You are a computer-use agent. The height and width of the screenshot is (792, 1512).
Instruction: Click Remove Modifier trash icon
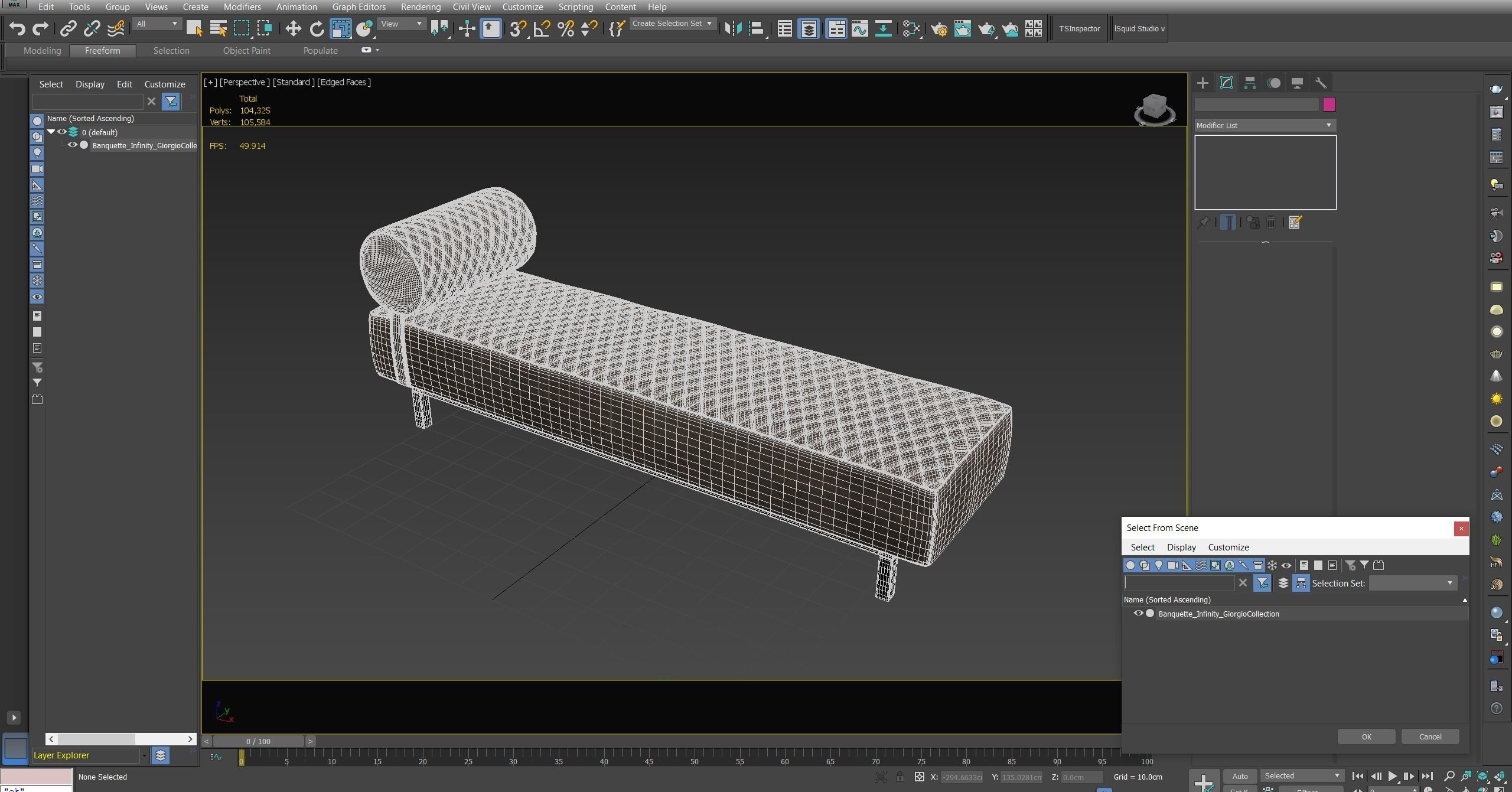[x=1271, y=223]
